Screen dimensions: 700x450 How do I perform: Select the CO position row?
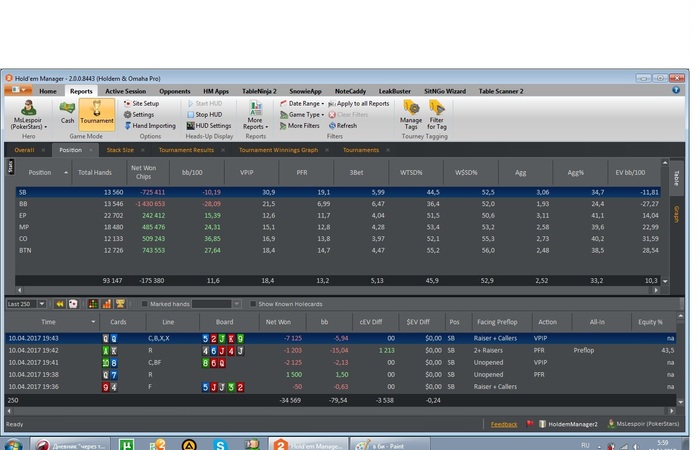pyautogui.click(x=338, y=239)
